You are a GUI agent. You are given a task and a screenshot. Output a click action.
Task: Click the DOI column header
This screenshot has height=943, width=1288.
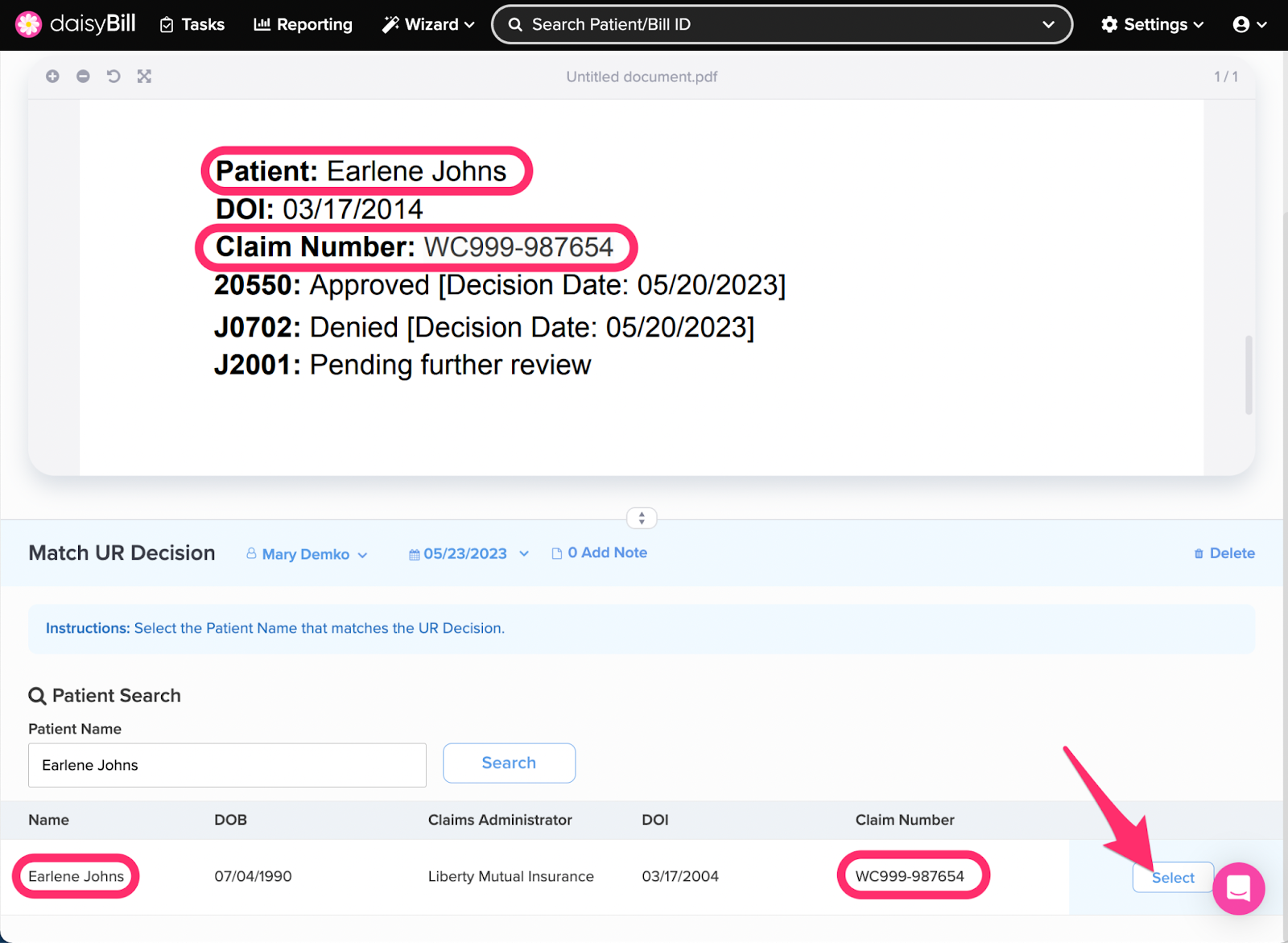655,820
